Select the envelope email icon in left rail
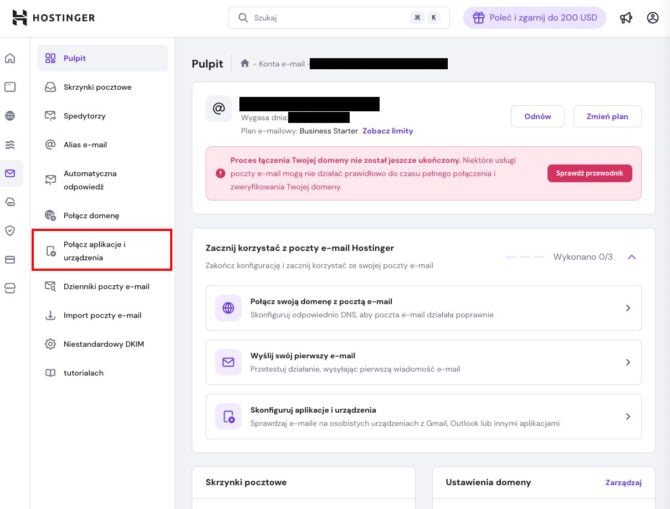Image resolution: width=670 pixels, height=509 pixels. (10, 173)
